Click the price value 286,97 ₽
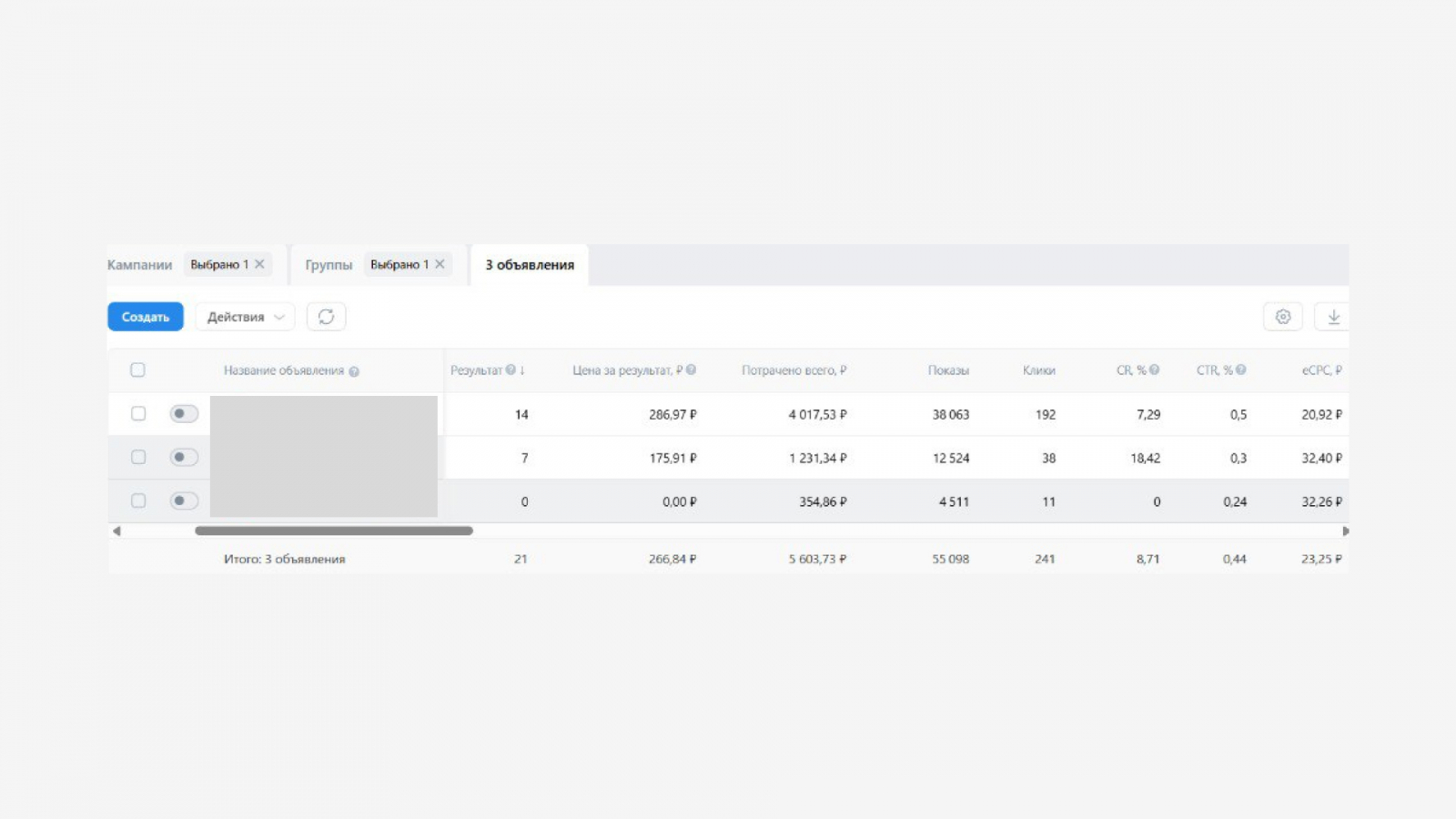1456x819 pixels. point(672,414)
